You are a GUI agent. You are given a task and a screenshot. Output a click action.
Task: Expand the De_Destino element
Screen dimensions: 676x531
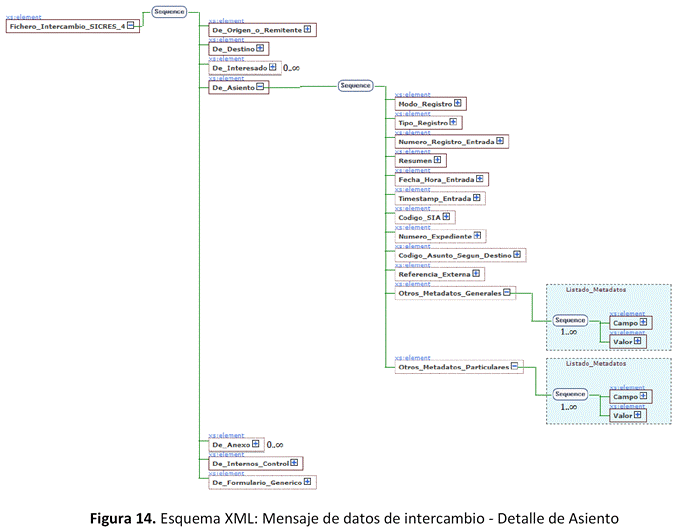pos(260,48)
